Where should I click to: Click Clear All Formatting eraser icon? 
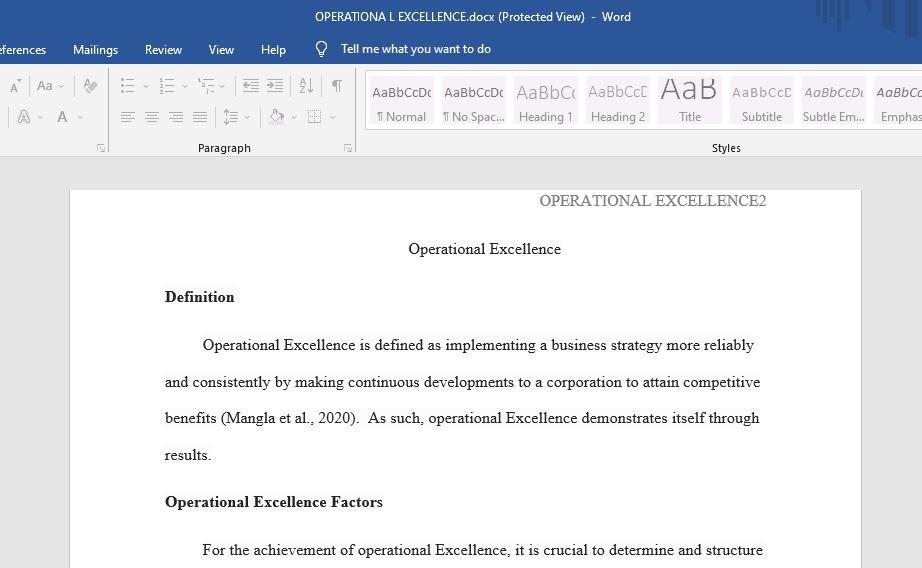(90, 86)
